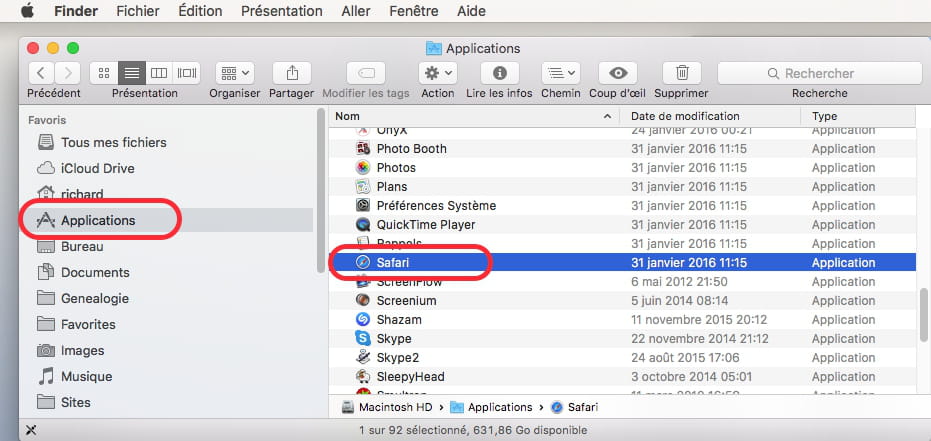Open the Organiser dropdown

coord(235,73)
